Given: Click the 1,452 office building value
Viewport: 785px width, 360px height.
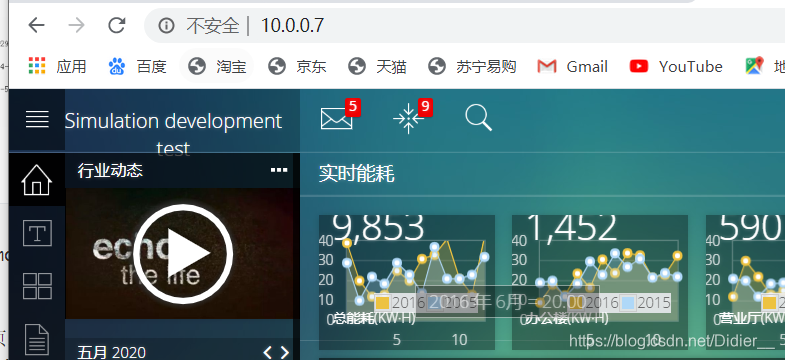Looking at the screenshot, I should coord(571,227).
